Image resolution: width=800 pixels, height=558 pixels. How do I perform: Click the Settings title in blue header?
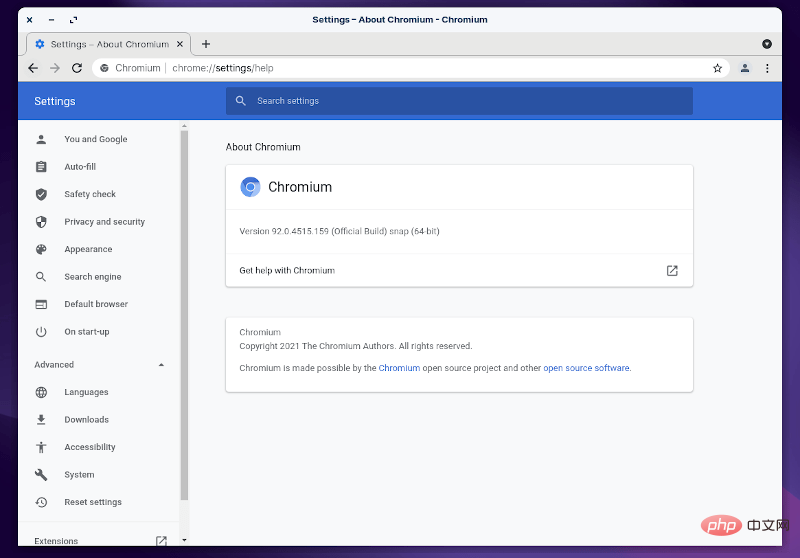coord(55,101)
